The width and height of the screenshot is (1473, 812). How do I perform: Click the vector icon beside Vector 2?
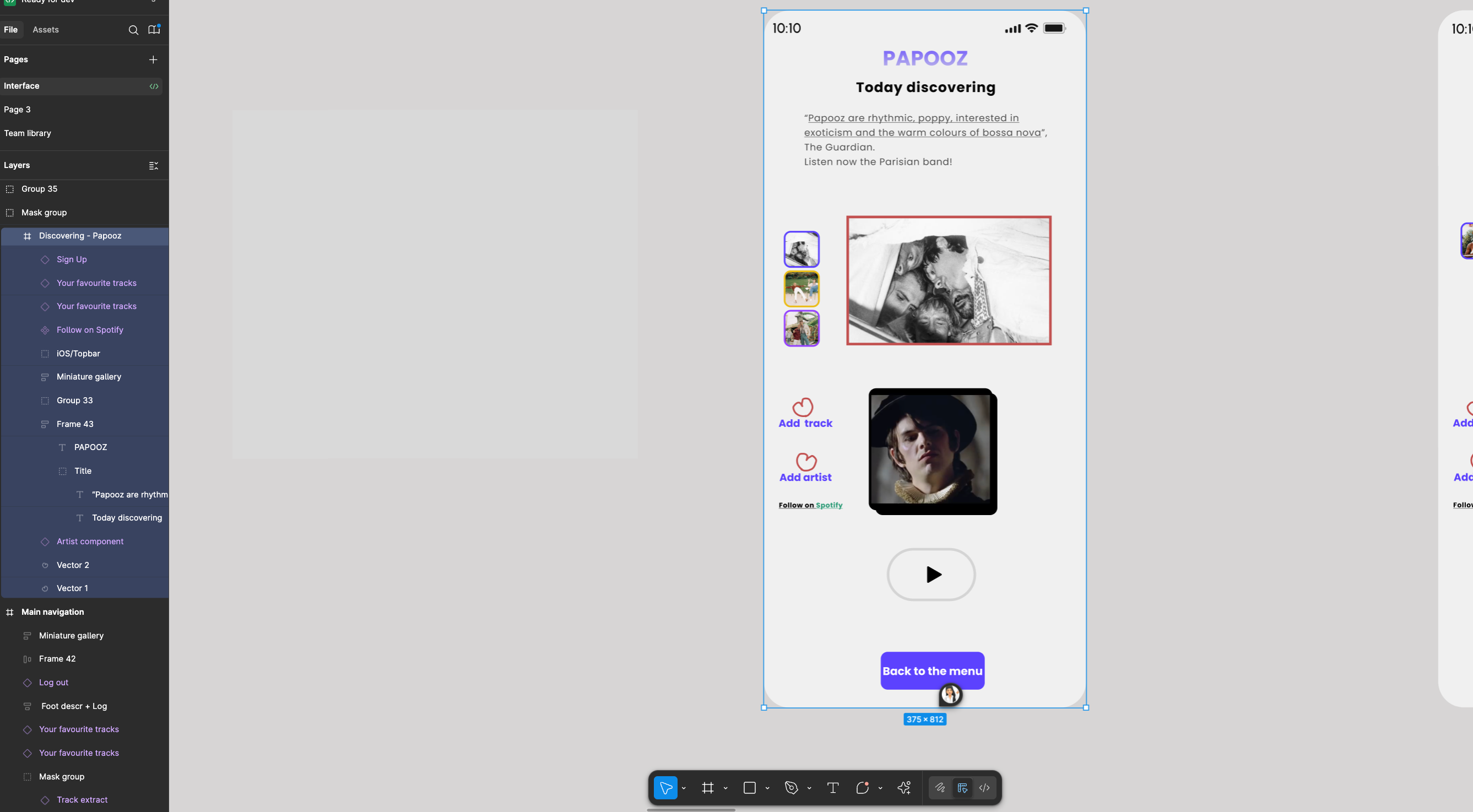tap(45, 566)
